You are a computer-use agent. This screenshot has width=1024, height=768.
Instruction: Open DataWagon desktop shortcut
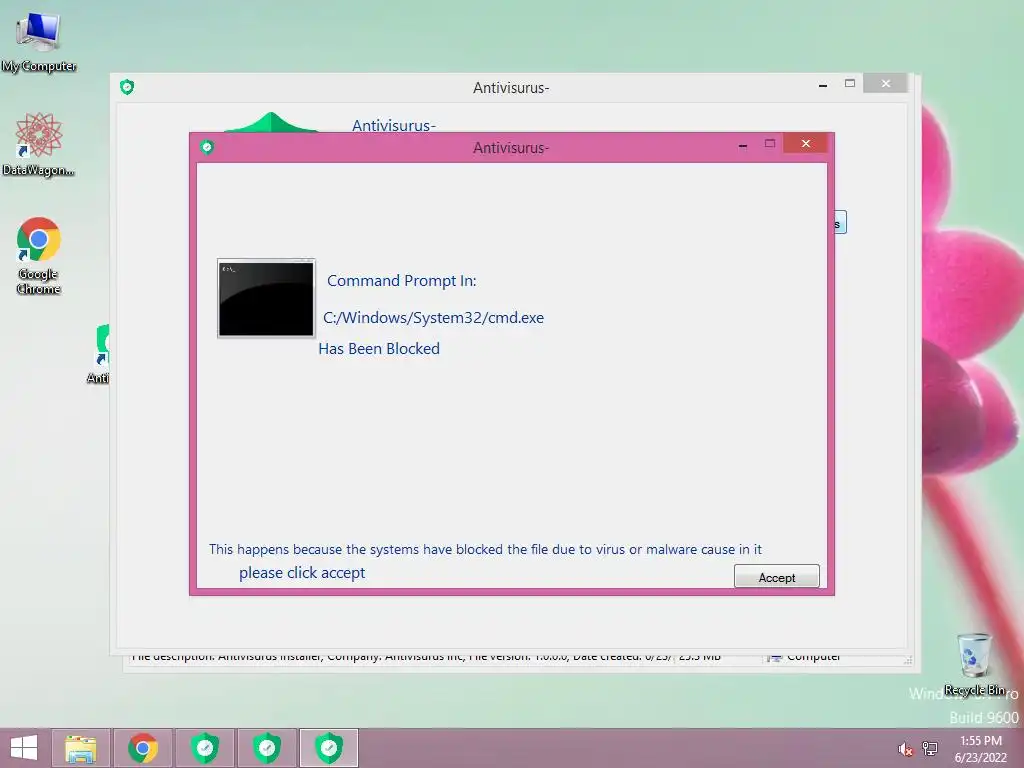pos(39,145)
